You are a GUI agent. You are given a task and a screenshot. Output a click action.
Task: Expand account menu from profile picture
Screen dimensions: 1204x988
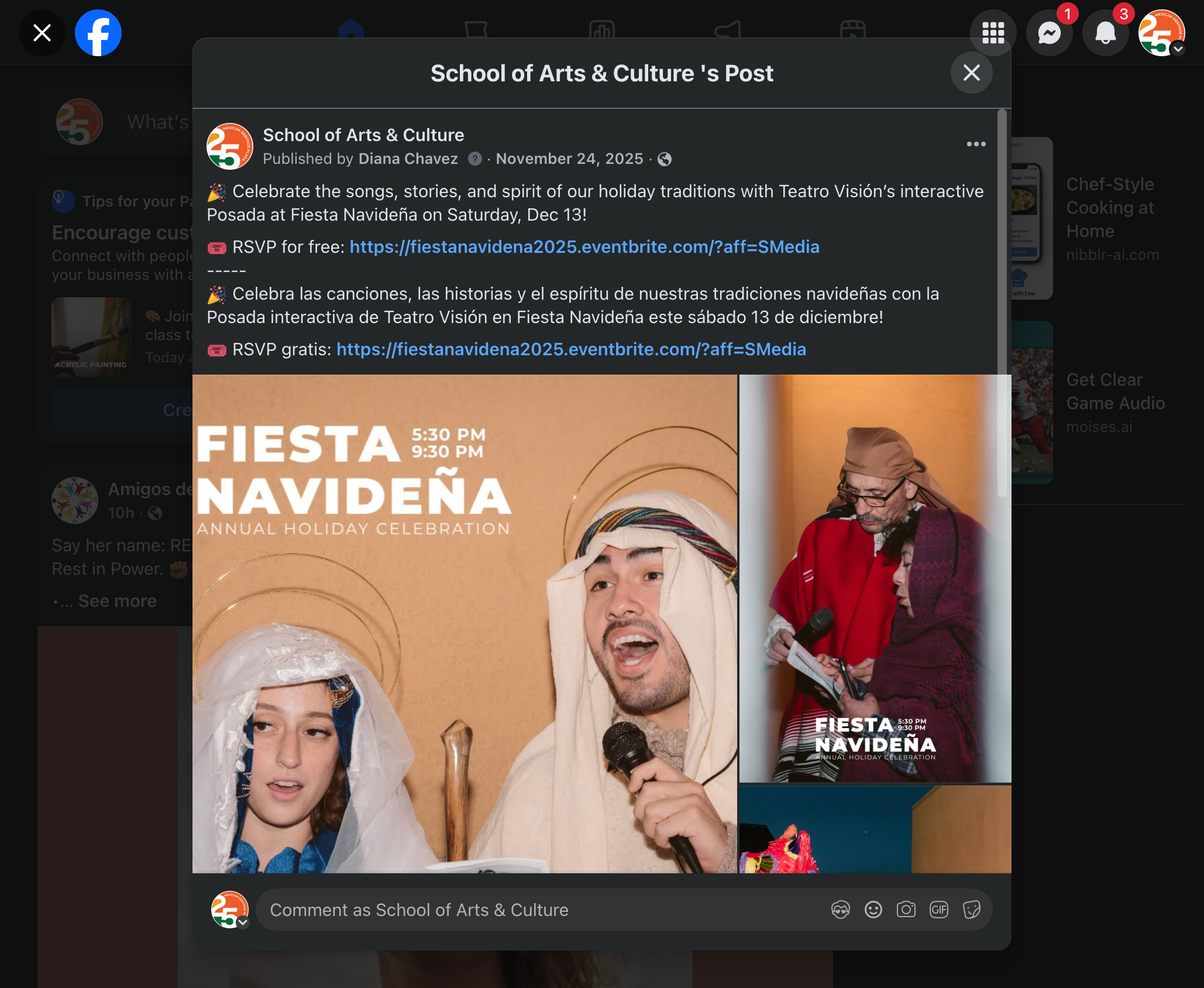coord(1161,33)
